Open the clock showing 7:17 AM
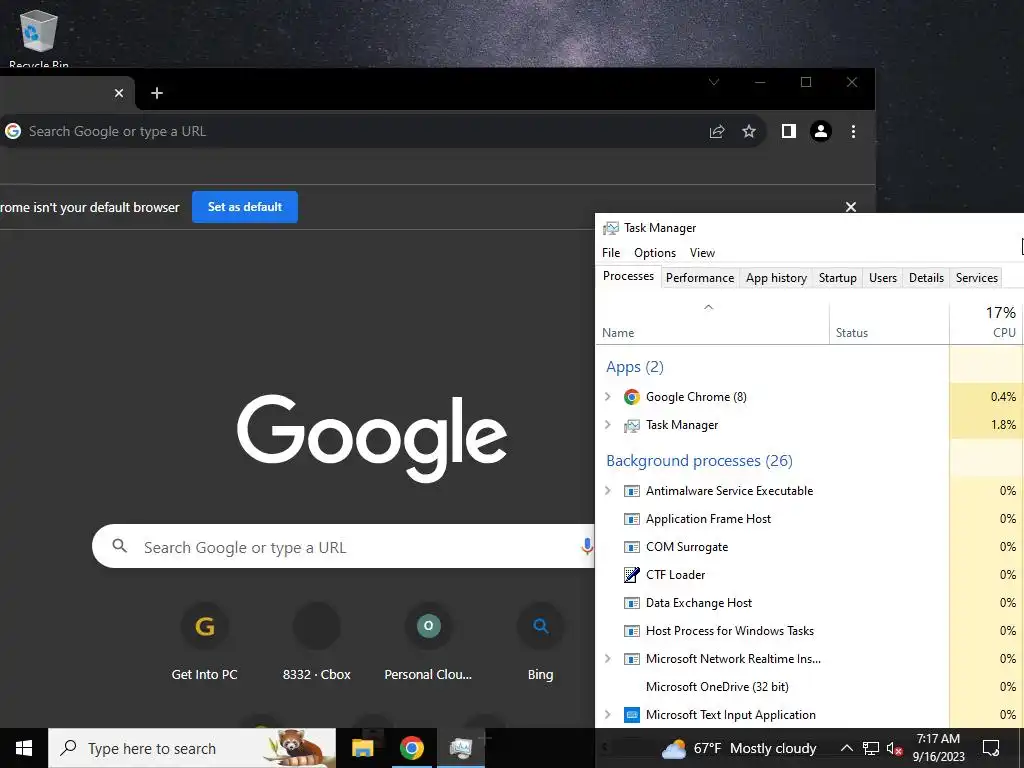This screenshot has height=768, width=1024. (x=938, y=748)
